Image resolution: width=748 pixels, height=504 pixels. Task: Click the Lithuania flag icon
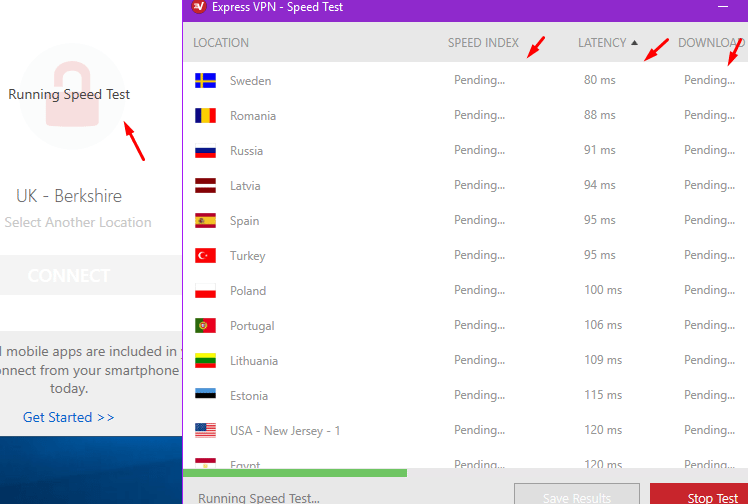tap(206, 360)
